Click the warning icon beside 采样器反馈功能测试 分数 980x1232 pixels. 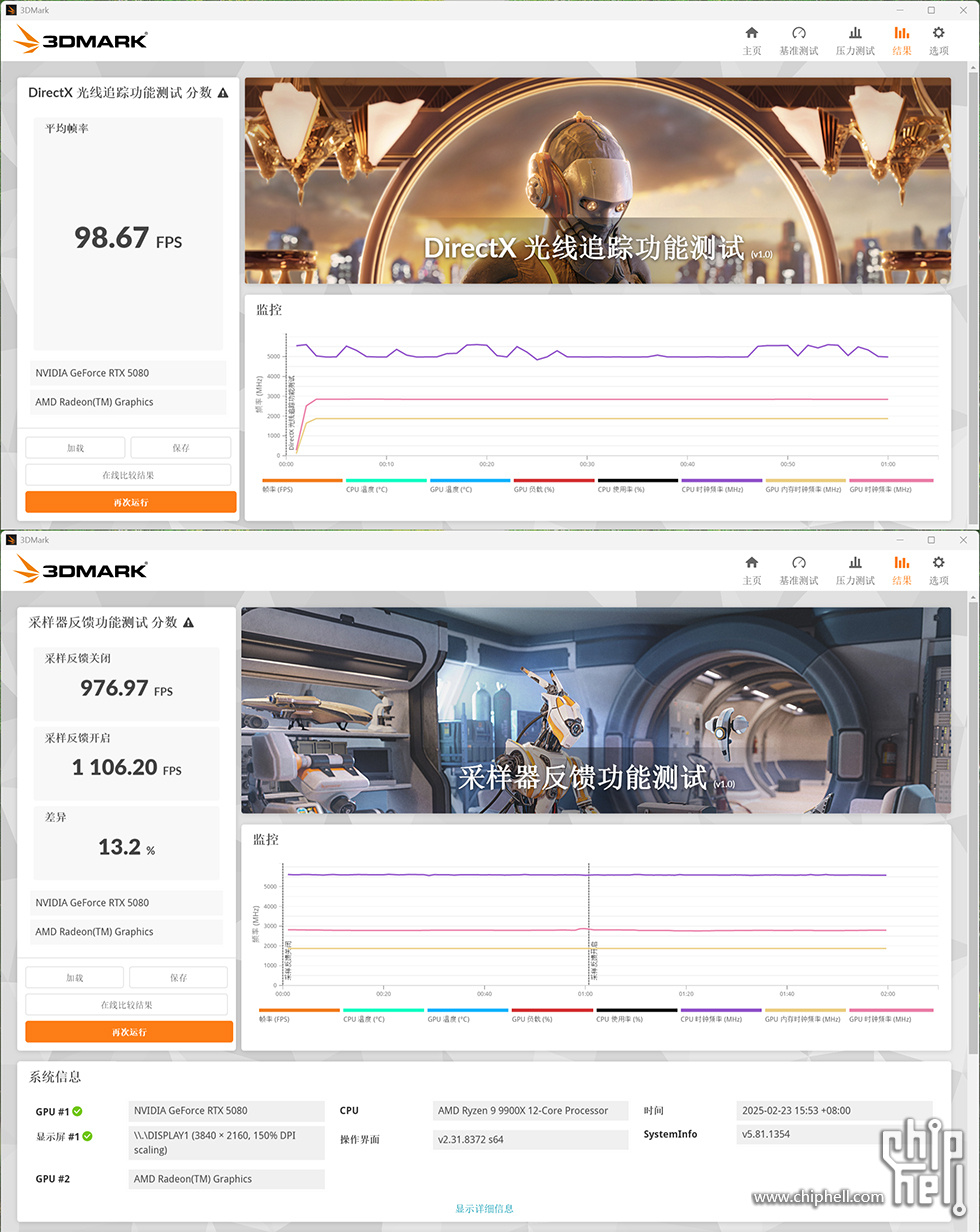click(188, 622)
